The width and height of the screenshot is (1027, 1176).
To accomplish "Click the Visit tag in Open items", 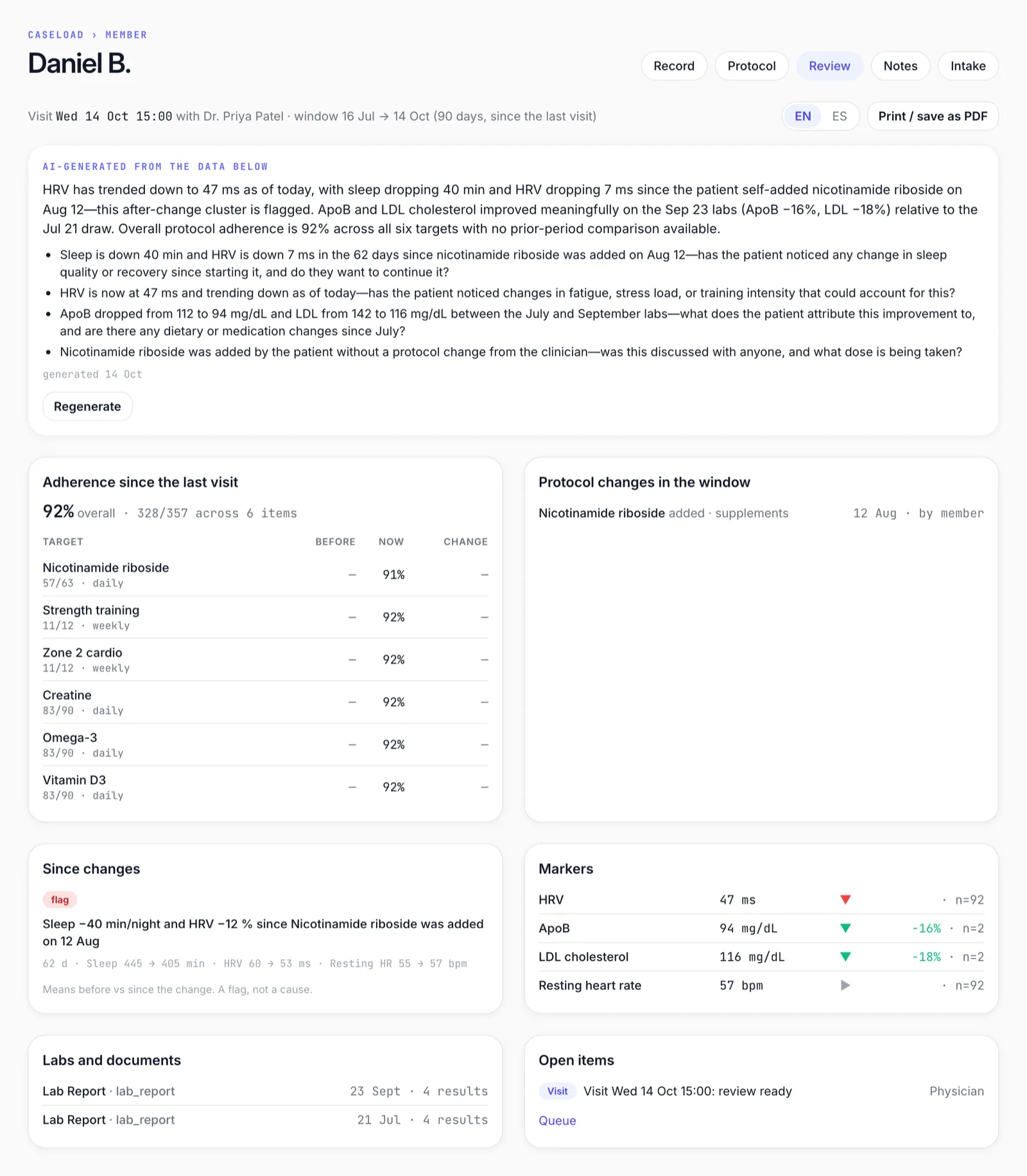I will (557, 1091).
